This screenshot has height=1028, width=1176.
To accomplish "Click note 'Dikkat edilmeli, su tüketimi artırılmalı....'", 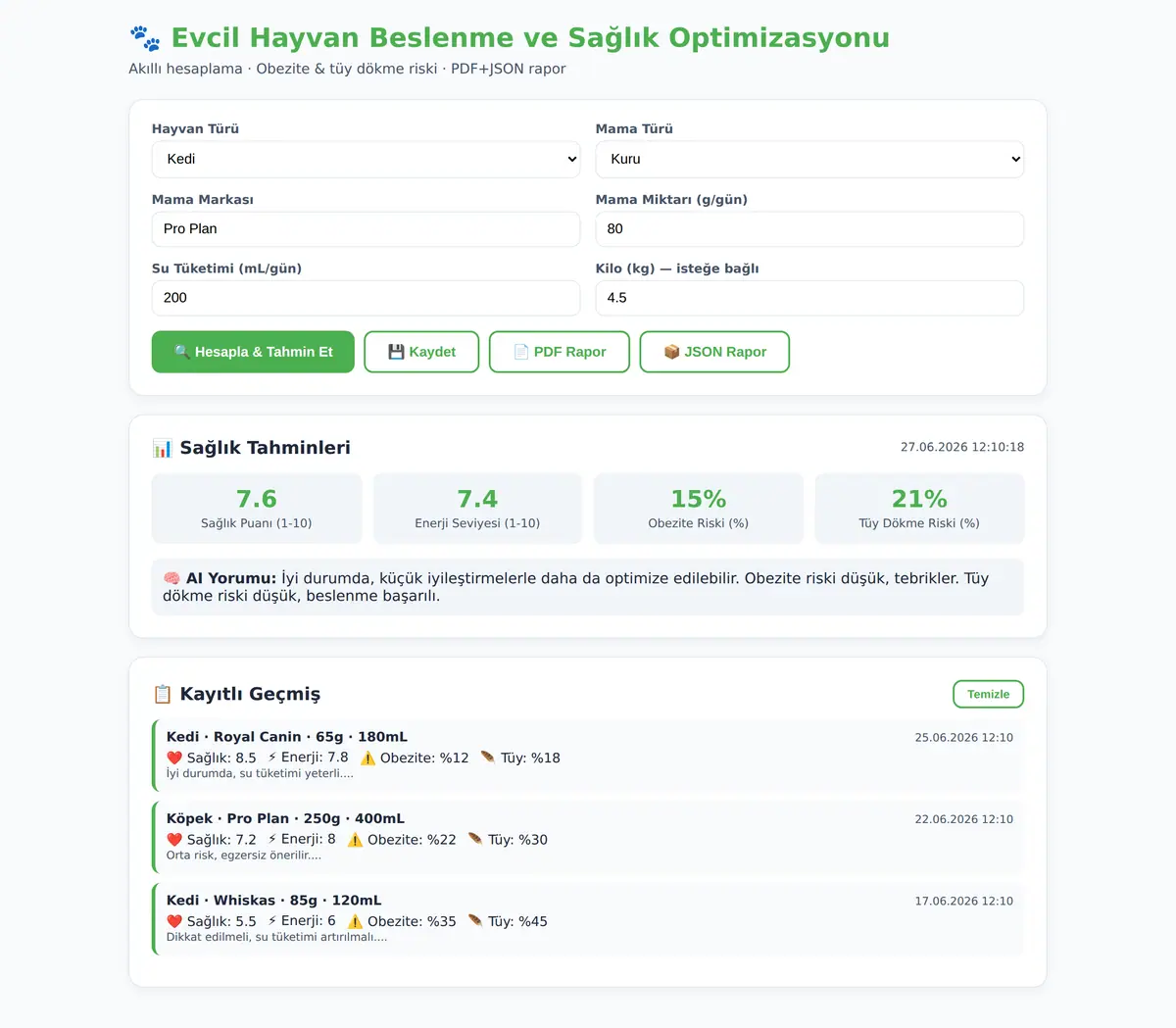I will (x=277, y=937).
